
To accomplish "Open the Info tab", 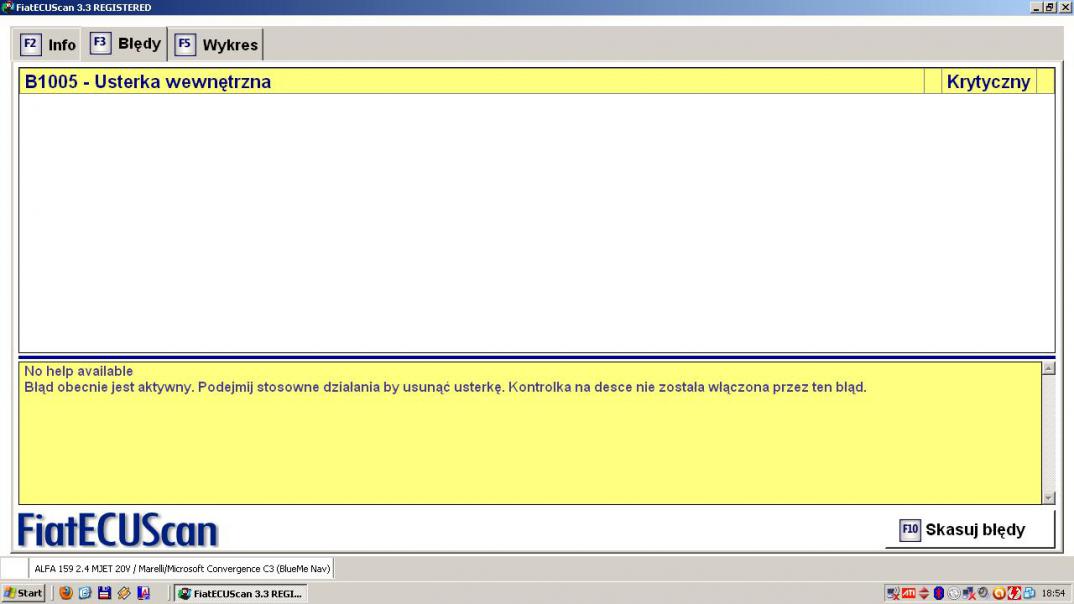I will point(47,45).
